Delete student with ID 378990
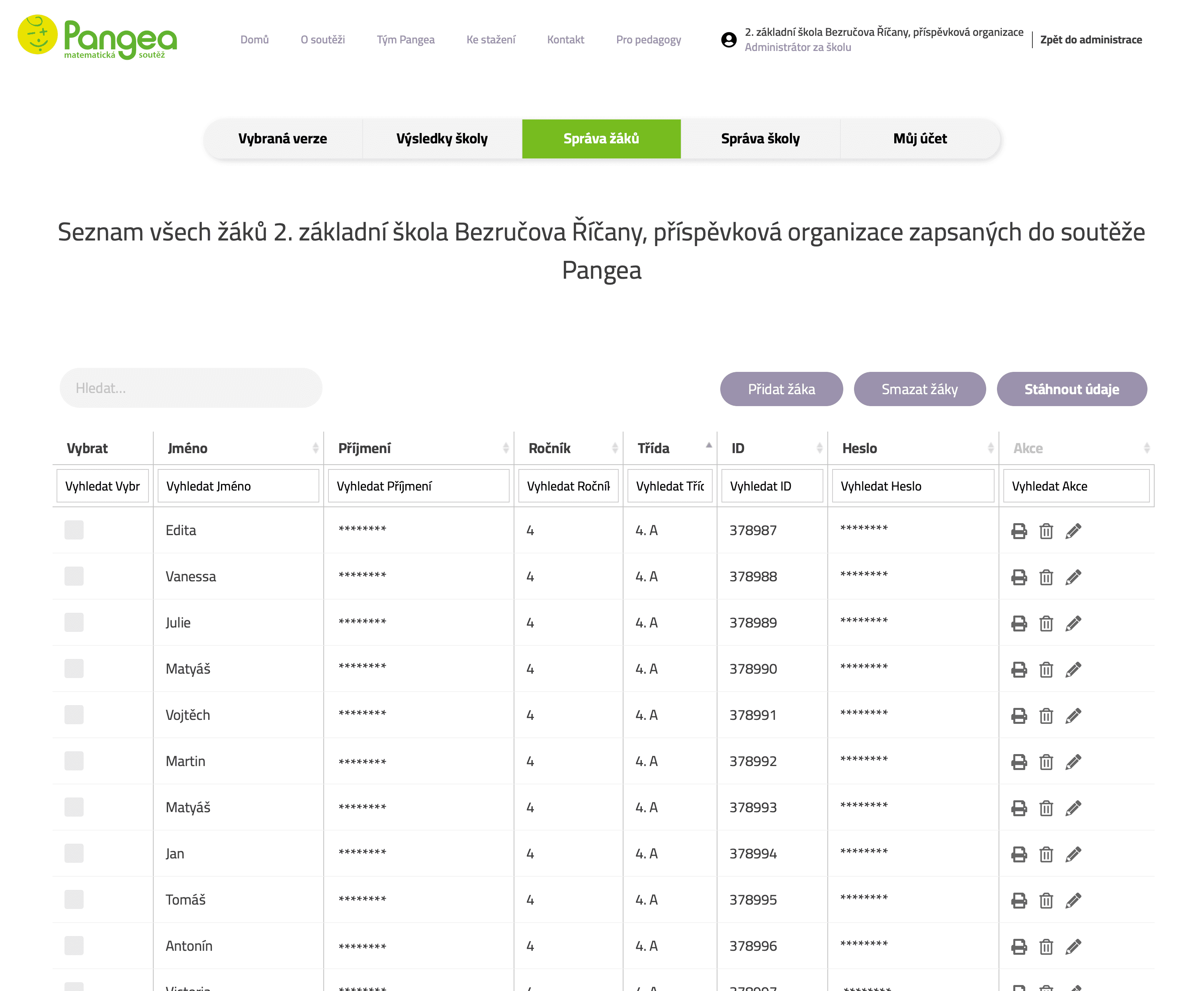The height and width of the screenshot is (991, 1204). tap(1046, 670)
